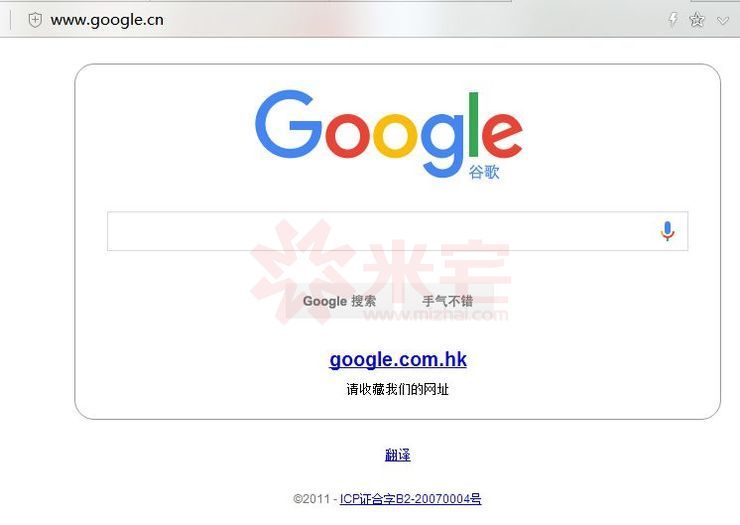This screenshot has height=525, width=740.
Task: Click the ©2011 copyright text
Action: pyautogui.click(x=311, y=499)
